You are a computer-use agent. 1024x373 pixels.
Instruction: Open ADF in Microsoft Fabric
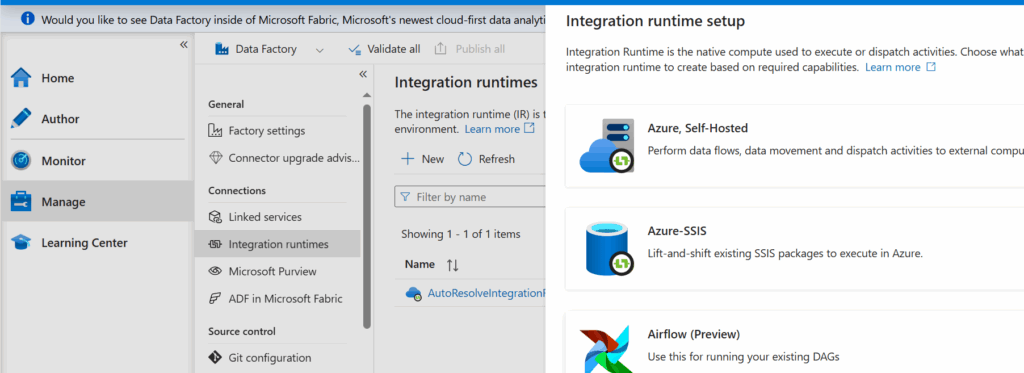tap(278, 299)
